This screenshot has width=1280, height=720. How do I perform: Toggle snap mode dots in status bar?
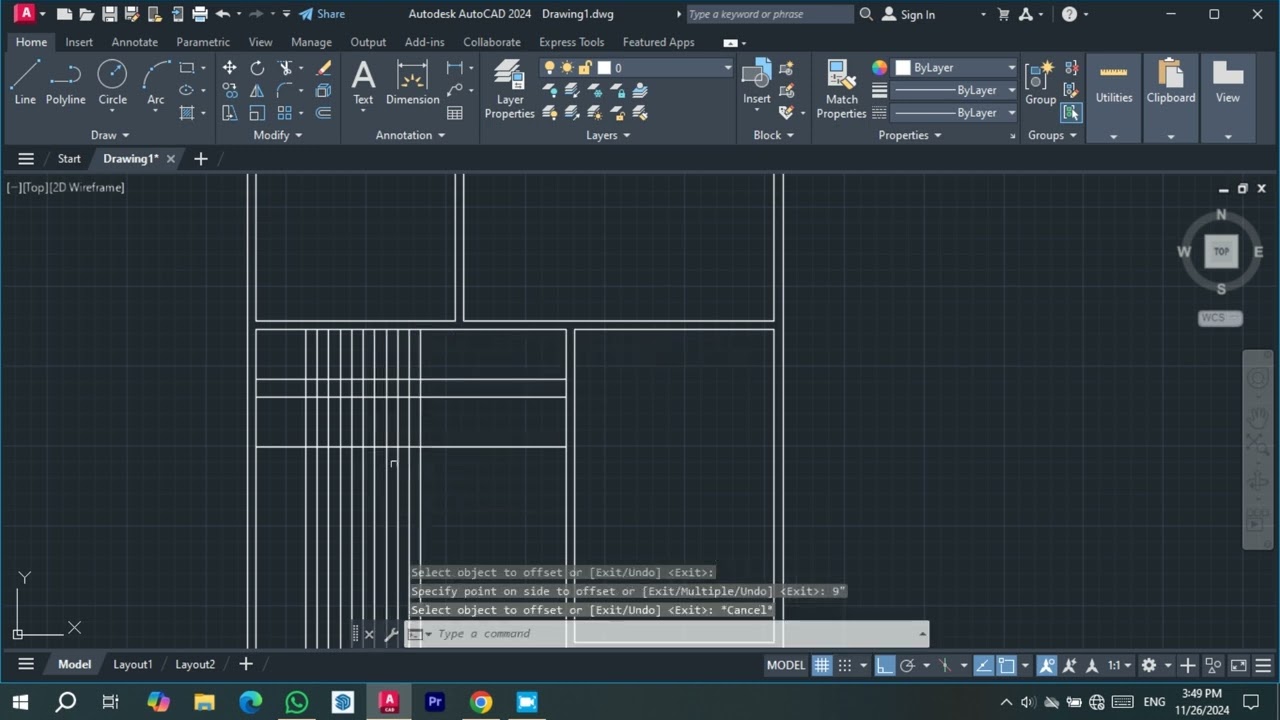(845, 665)
